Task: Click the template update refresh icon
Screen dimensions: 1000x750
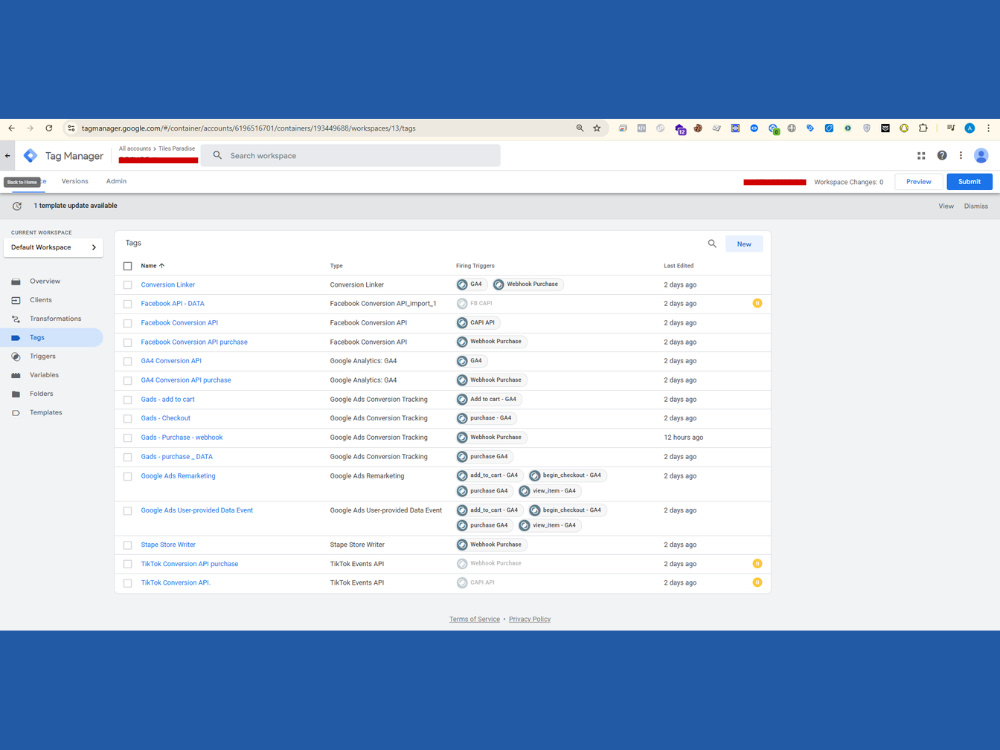Action: 17,206
